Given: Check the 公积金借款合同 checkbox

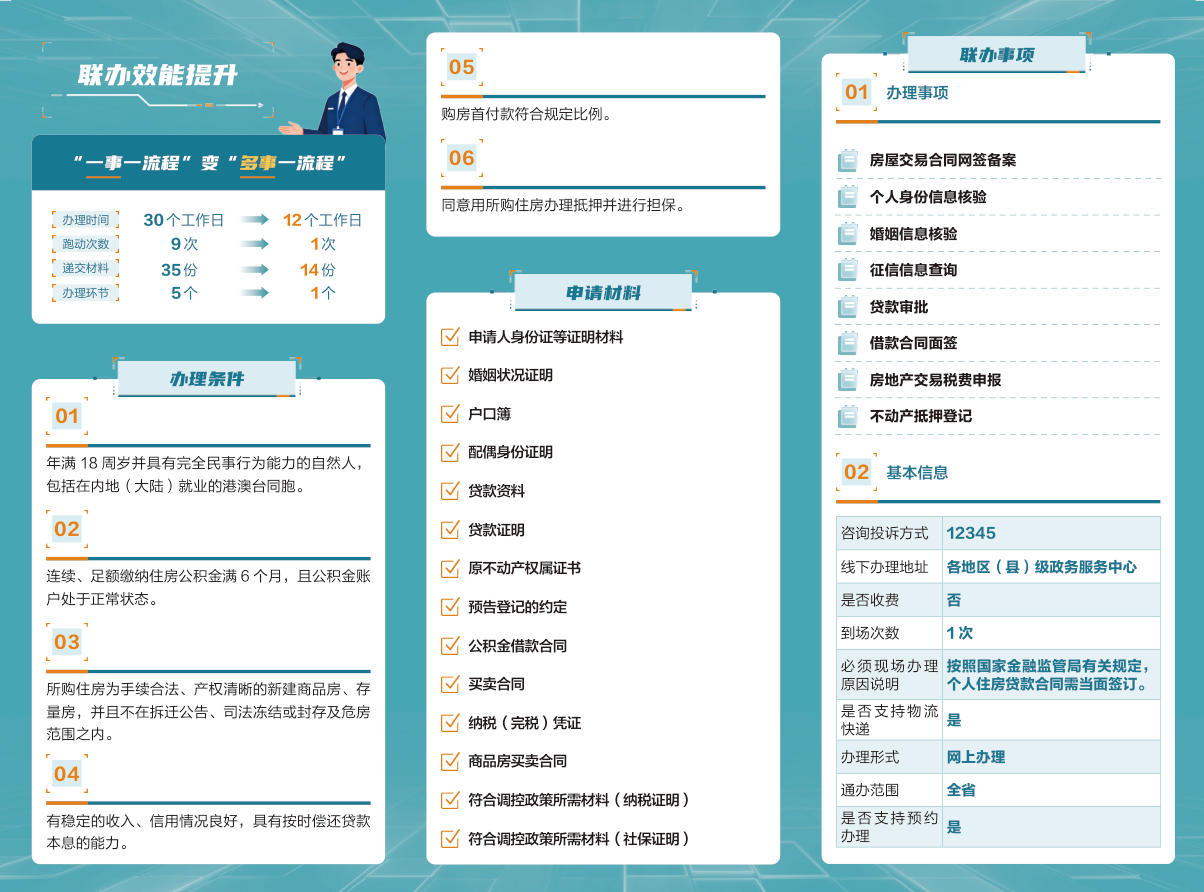Looking at the screenshot, I should 450,645.
